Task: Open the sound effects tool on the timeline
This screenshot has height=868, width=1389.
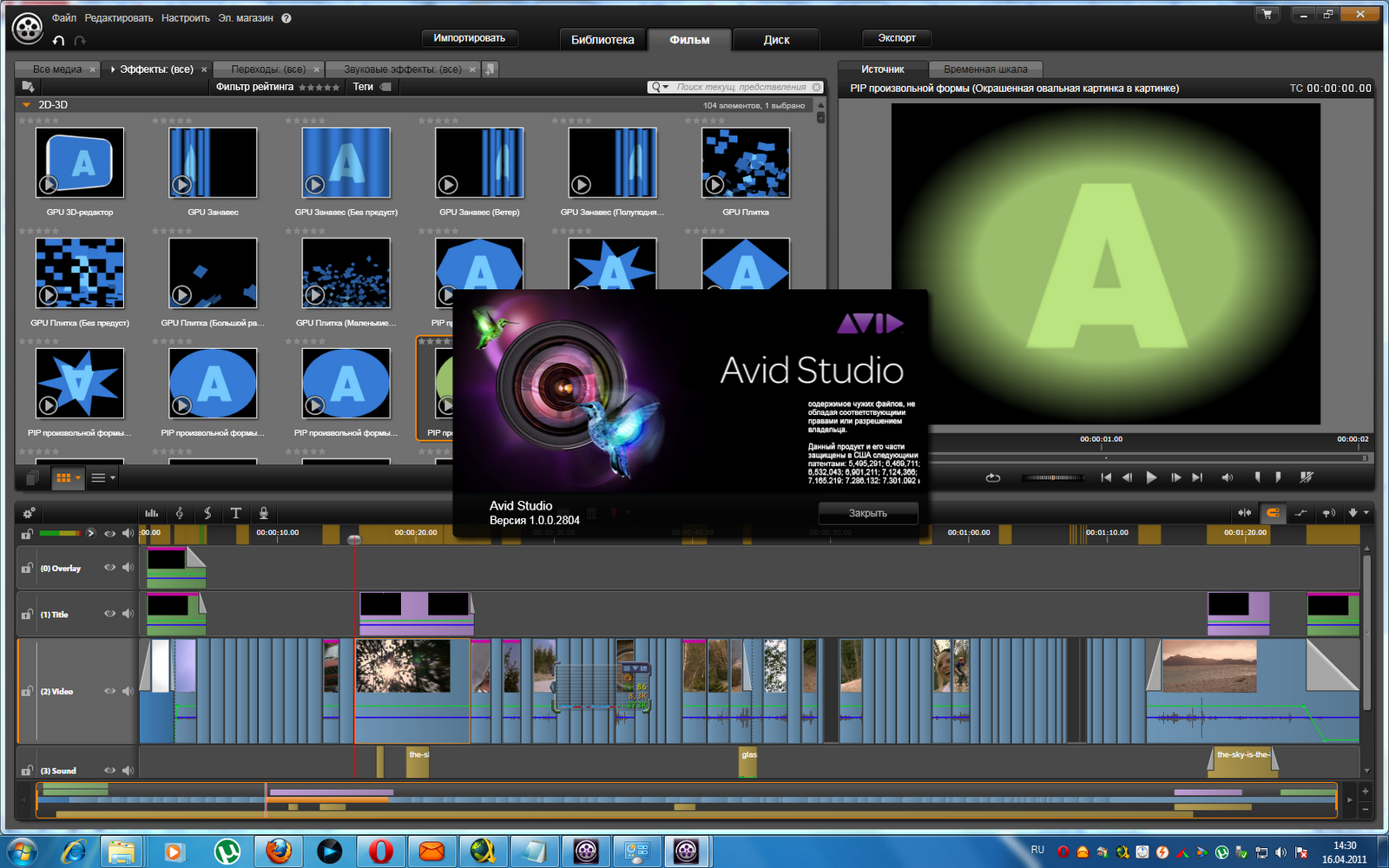Action: click(x=207, y=513)
